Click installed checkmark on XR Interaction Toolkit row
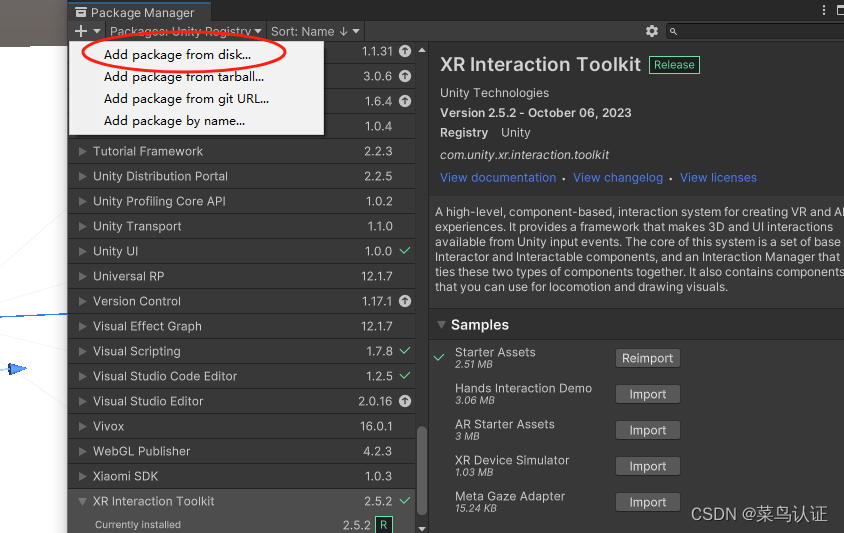This screenshot has width=844, height=533. [x=405, y=501]
